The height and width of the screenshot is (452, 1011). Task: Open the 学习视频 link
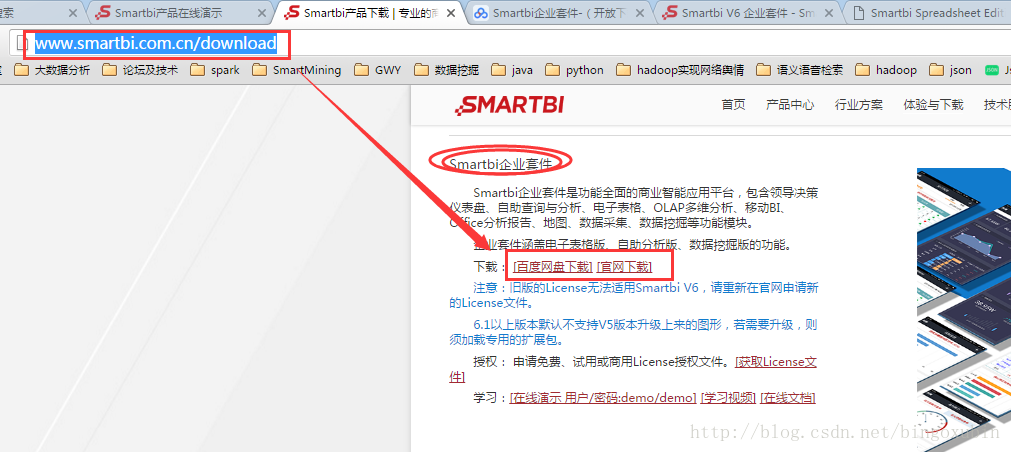tap(729, 398)
